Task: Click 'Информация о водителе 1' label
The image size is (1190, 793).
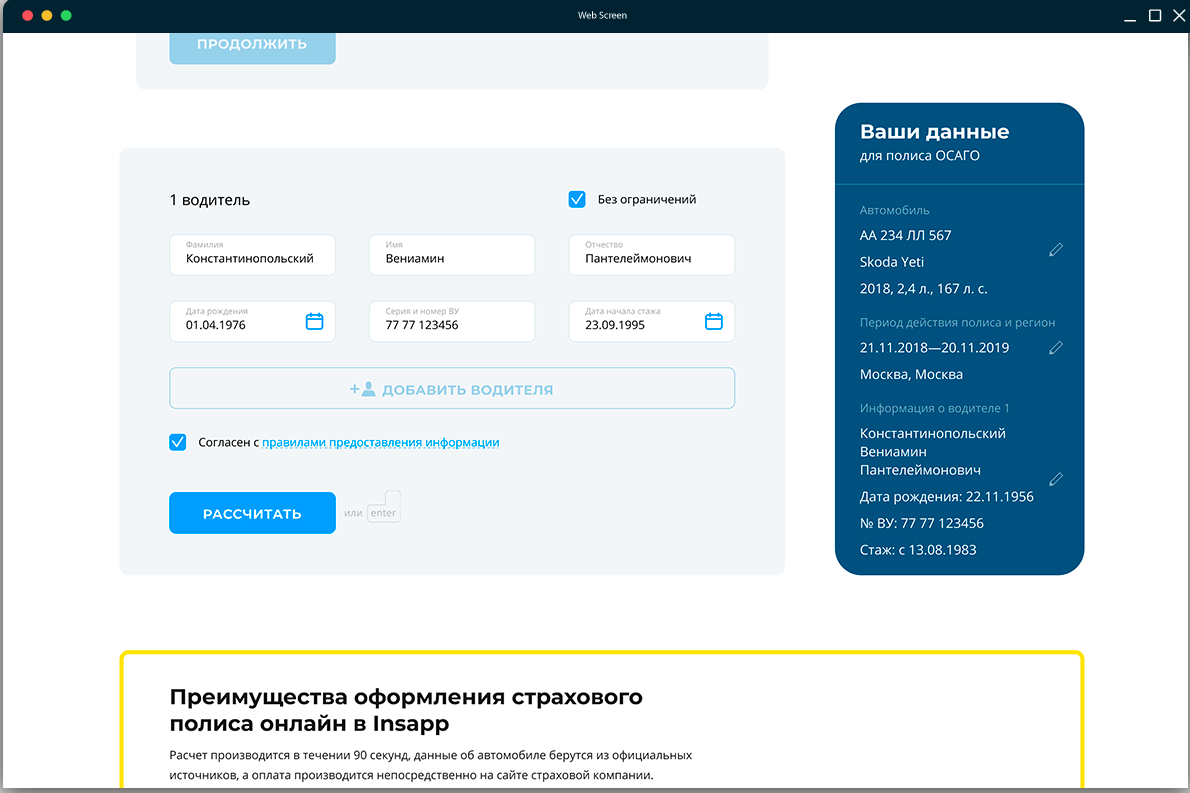Action: coord(935,408)
